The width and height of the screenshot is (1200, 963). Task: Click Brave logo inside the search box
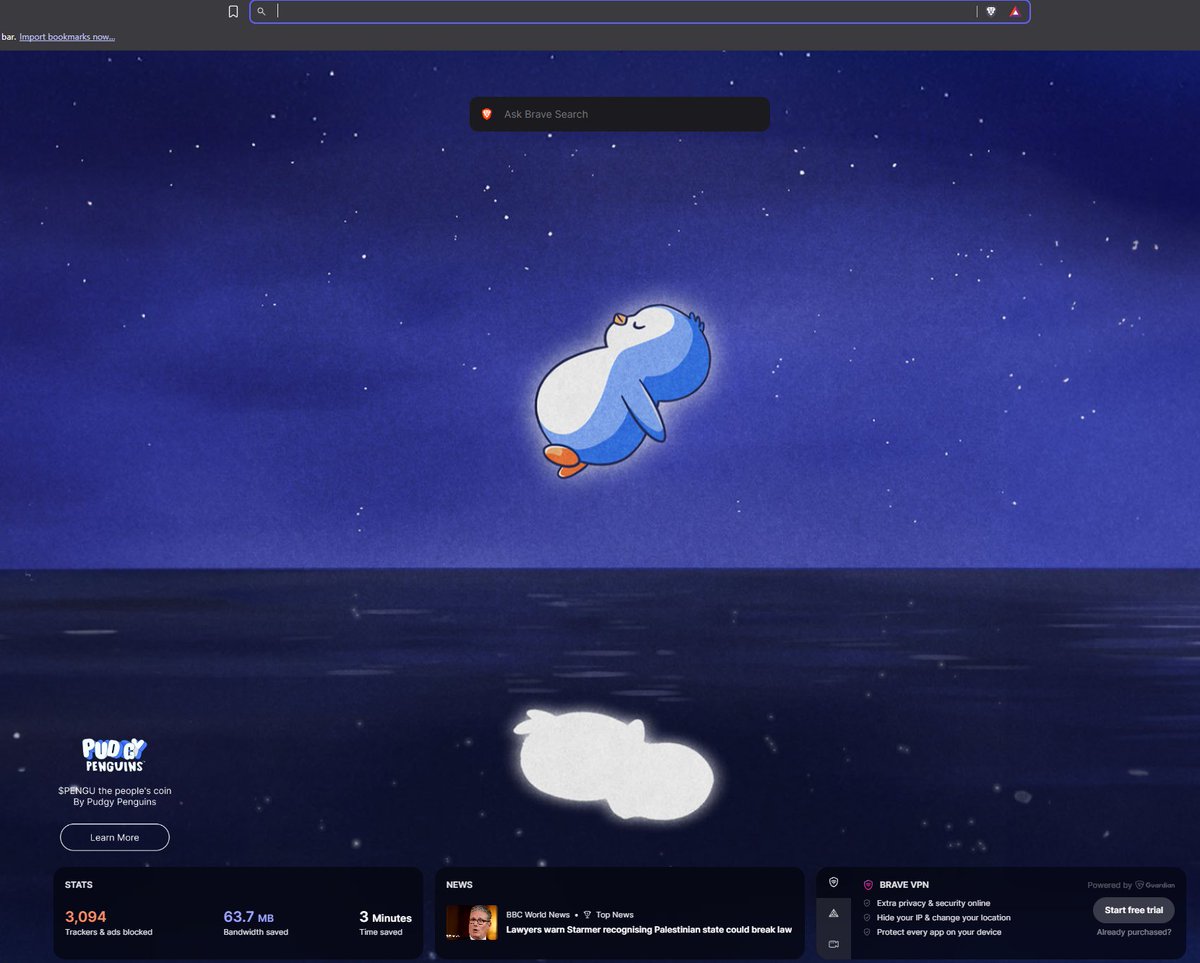(487, 114)
